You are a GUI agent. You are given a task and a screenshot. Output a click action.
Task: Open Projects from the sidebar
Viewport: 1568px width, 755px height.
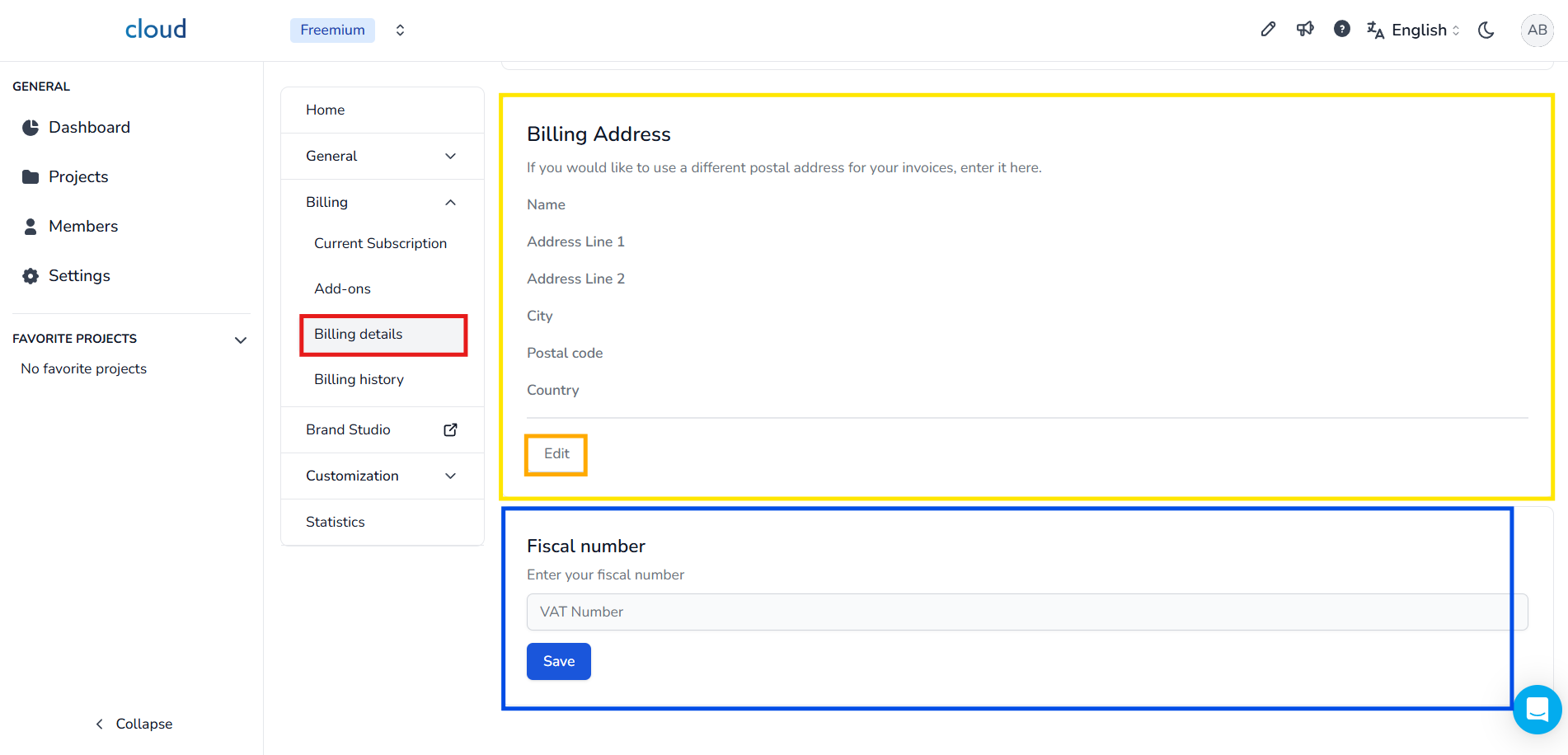(x=78, y=176)
